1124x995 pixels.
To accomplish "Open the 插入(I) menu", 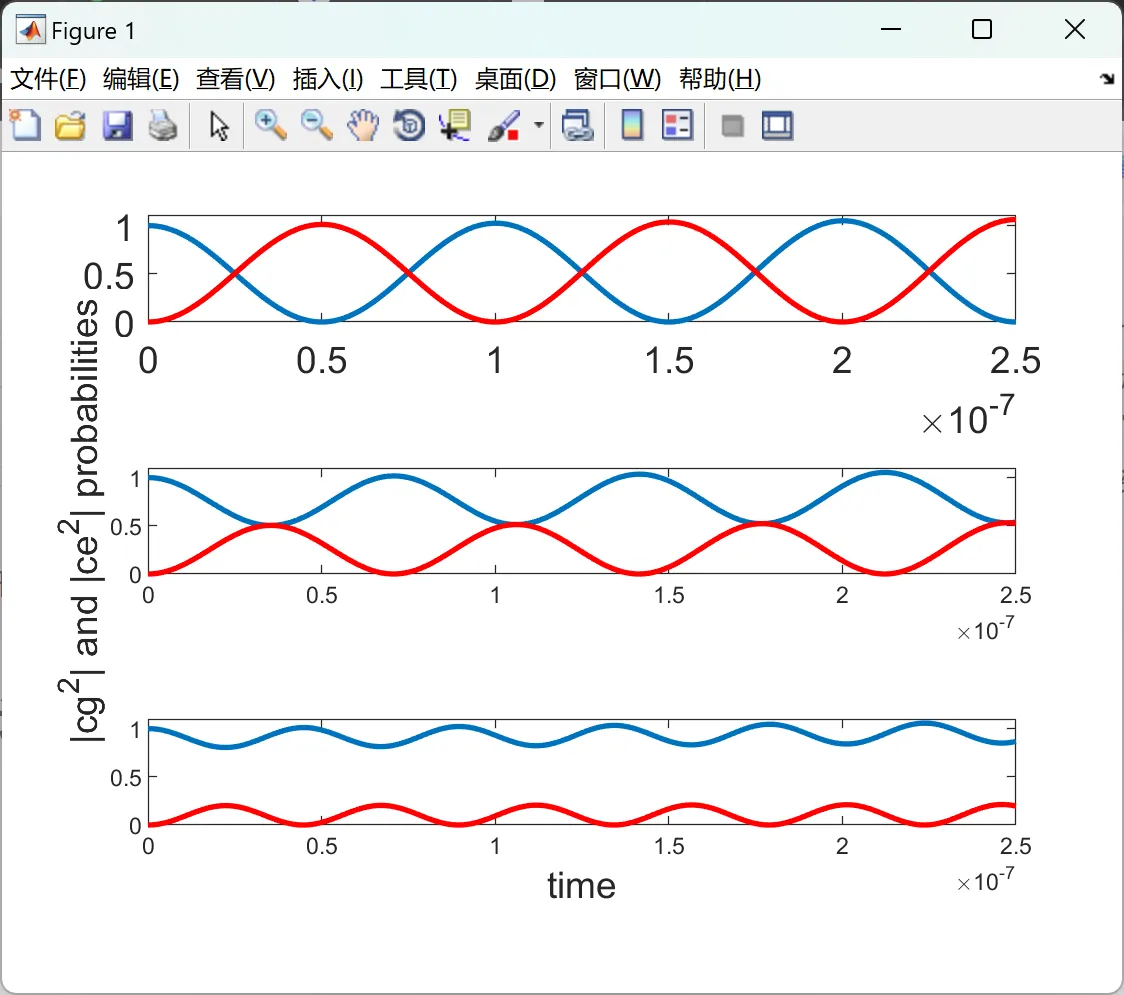I will coord(328,79).
